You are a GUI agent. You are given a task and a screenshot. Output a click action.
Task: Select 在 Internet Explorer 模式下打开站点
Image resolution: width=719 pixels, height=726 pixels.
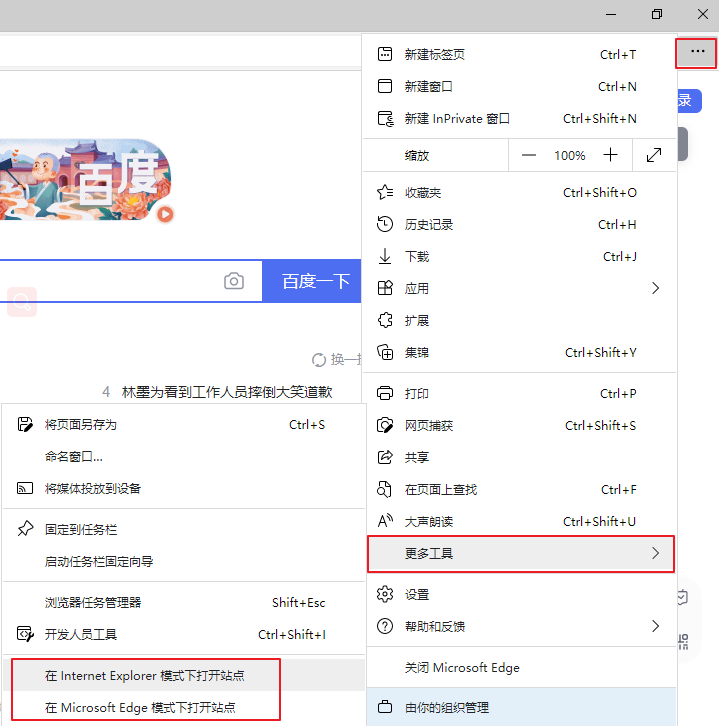click(x=183, y=675)
